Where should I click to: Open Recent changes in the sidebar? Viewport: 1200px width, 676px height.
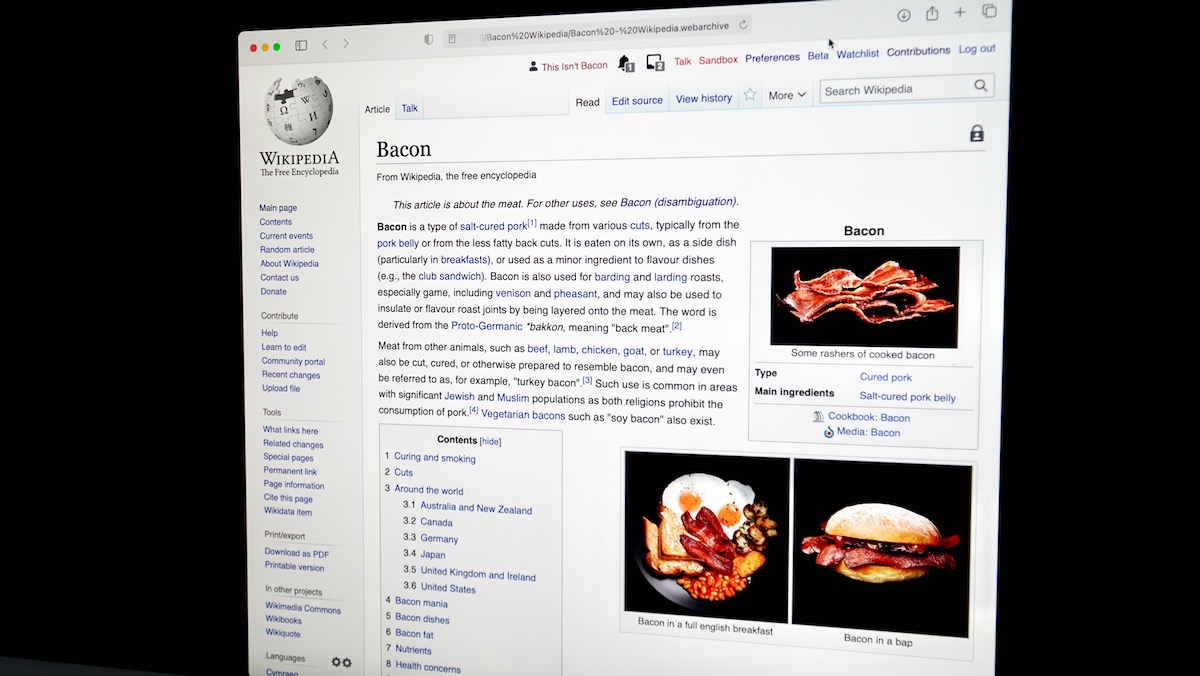pos(291,375)
